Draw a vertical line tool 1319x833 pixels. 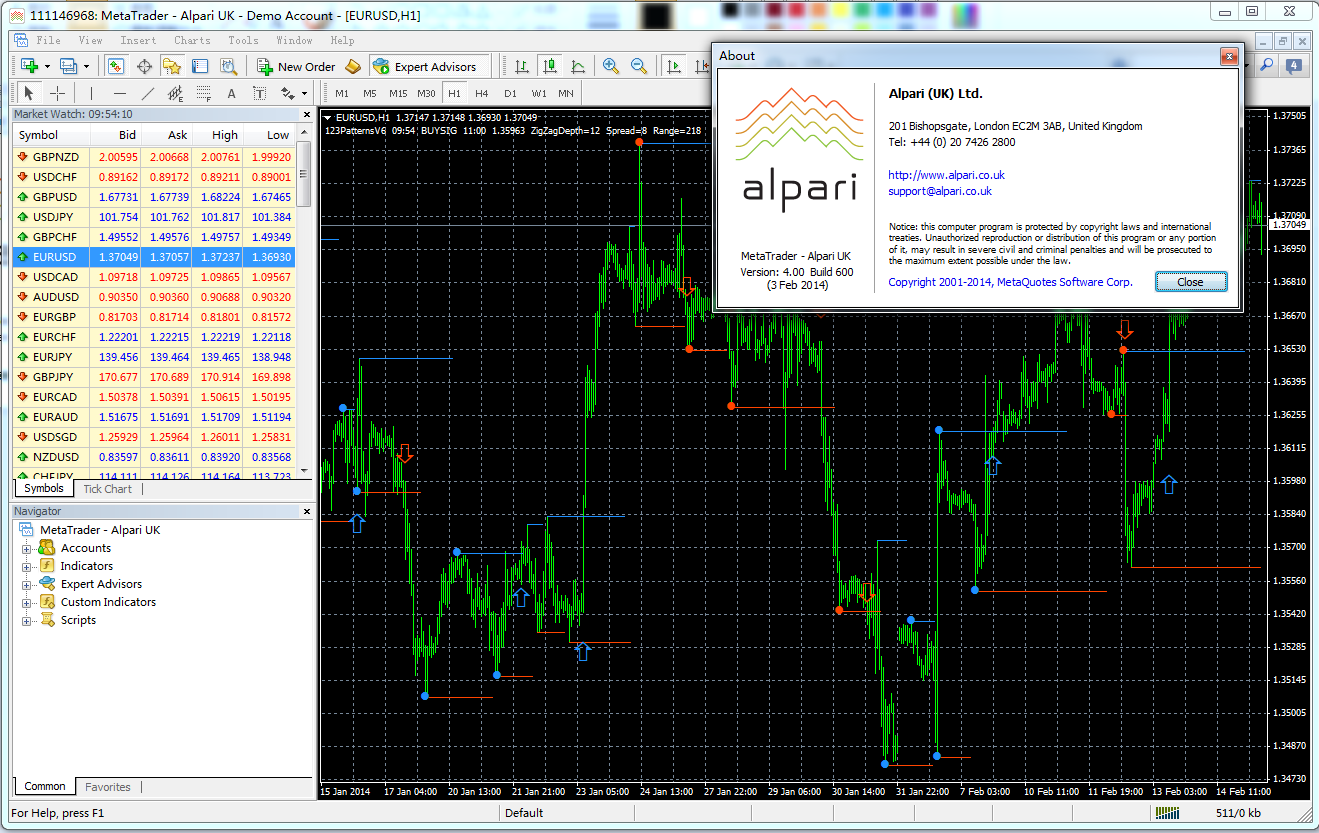click(x=92, y=93)
